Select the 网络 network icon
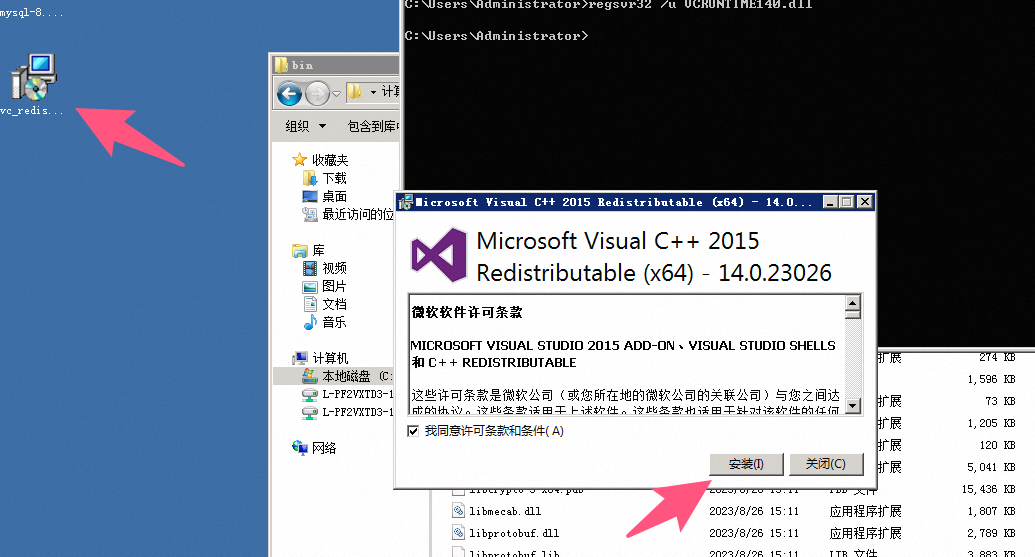This screenshot has height=557, width=1035. (300, 447)
